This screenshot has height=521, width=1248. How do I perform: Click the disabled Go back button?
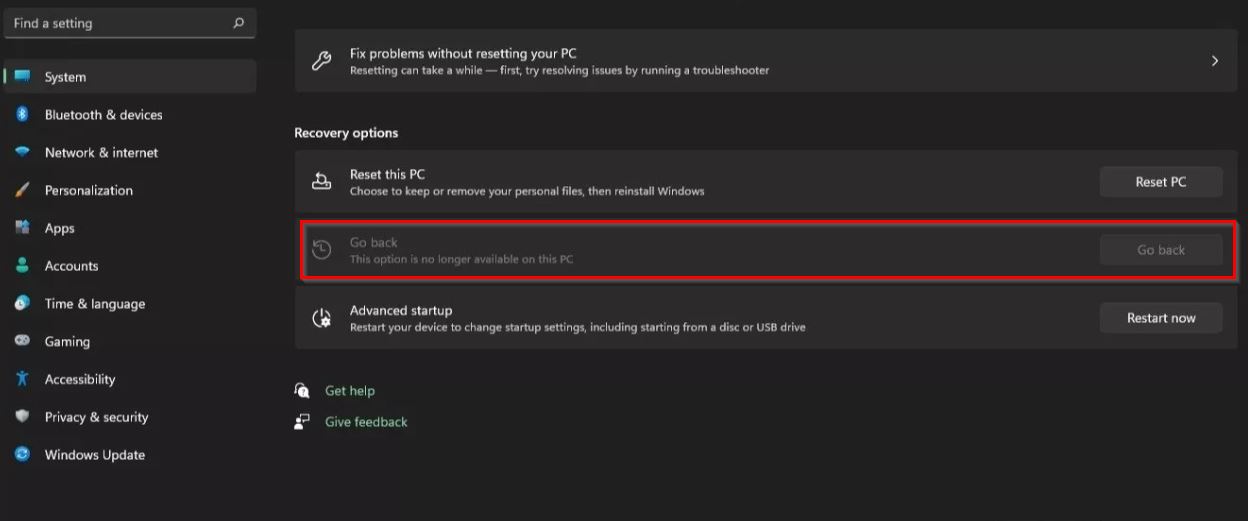pyautogui.click(x=1161, y=250)
